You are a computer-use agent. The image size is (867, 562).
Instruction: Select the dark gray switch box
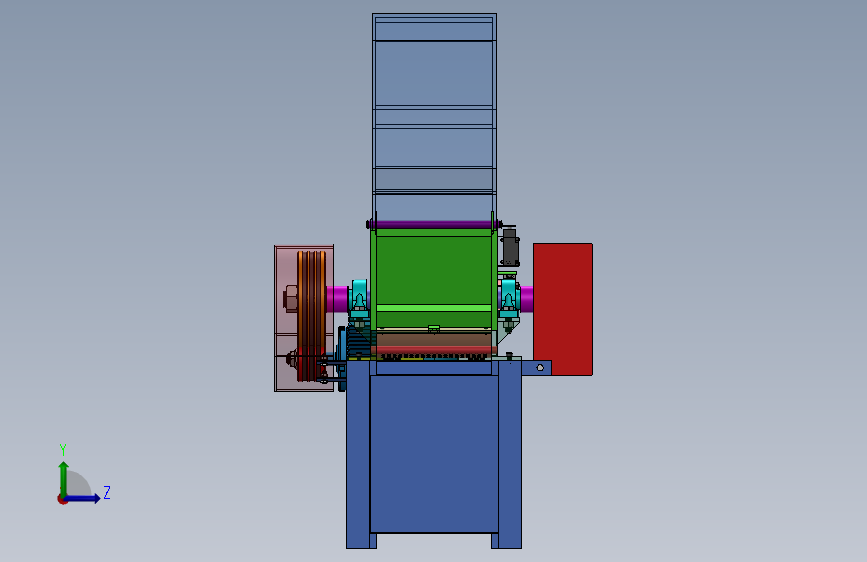(x=510, y=247)
